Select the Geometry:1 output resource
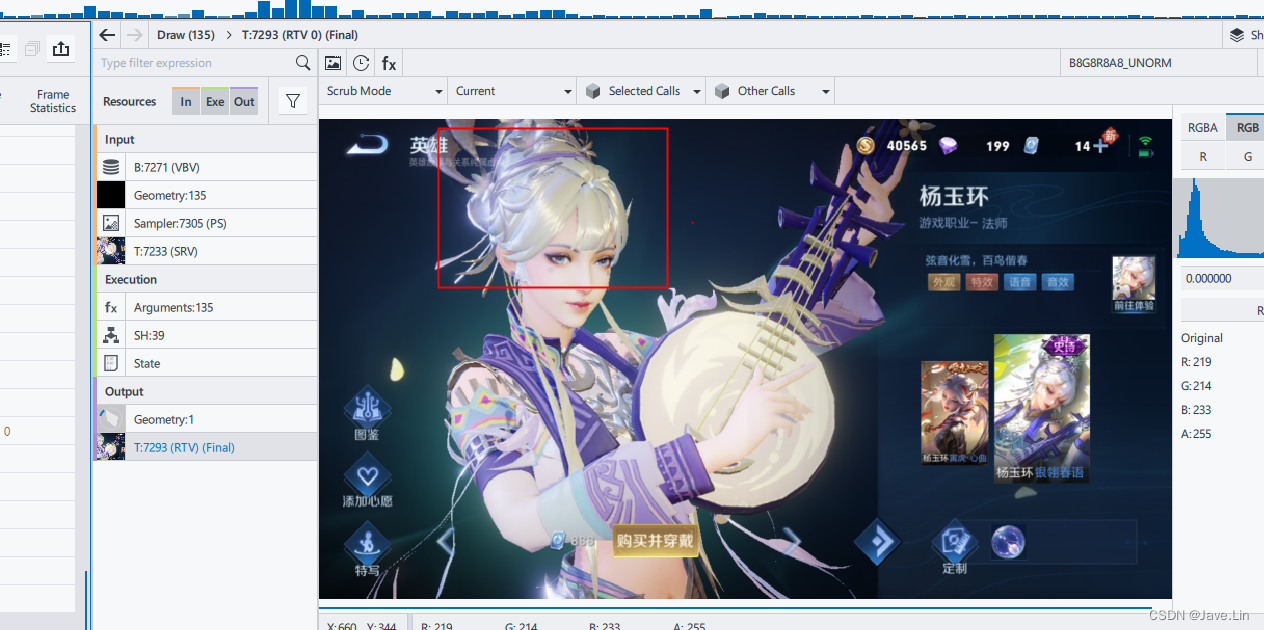This screenshot has height=630, width=1264. point(206,419)
